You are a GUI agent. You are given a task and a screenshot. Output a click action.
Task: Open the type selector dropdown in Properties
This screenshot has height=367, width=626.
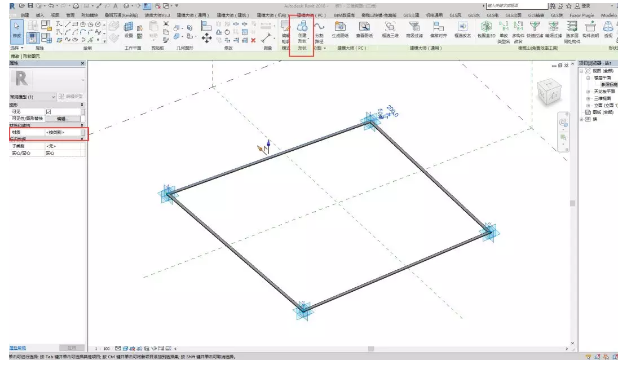pyautogui.click(x=47, y=80)
